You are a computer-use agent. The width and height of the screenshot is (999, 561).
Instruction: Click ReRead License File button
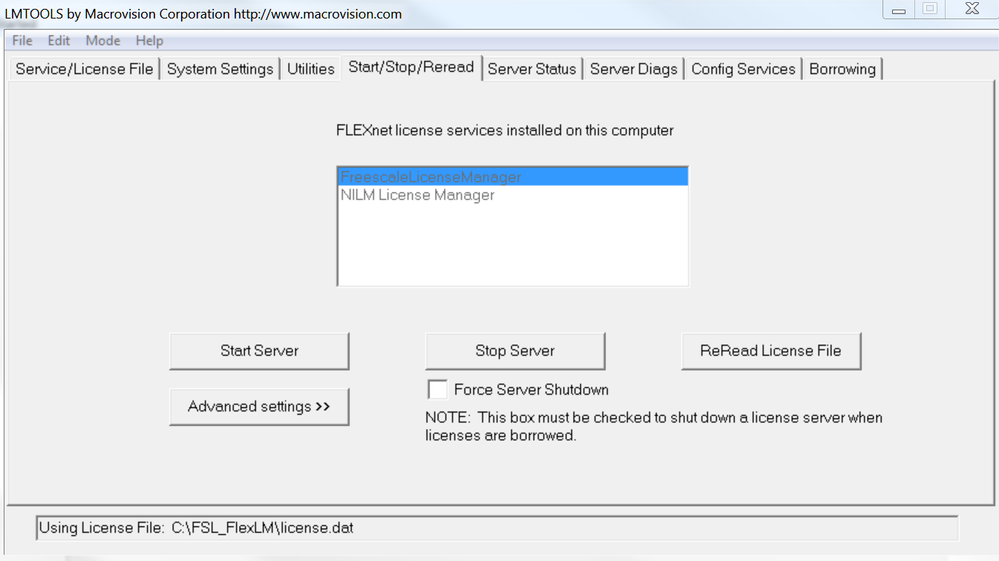(771, 351)
